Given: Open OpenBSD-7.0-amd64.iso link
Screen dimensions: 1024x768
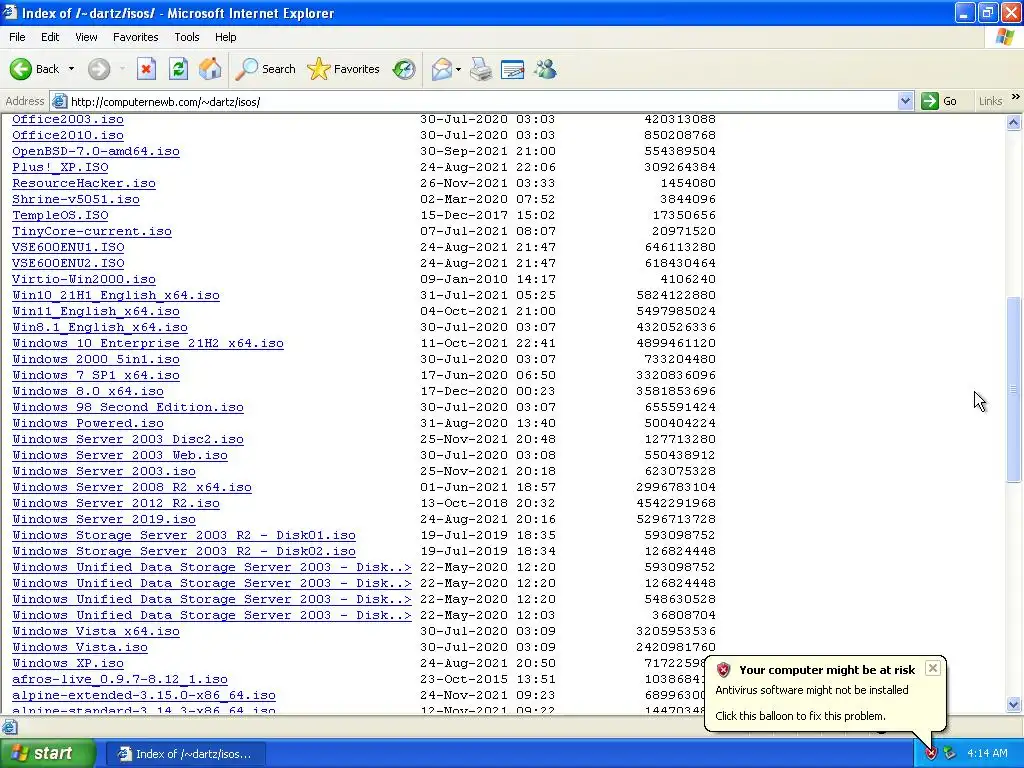Looking at the screenshot, I should pyautogui.click(x=96, y=151).
